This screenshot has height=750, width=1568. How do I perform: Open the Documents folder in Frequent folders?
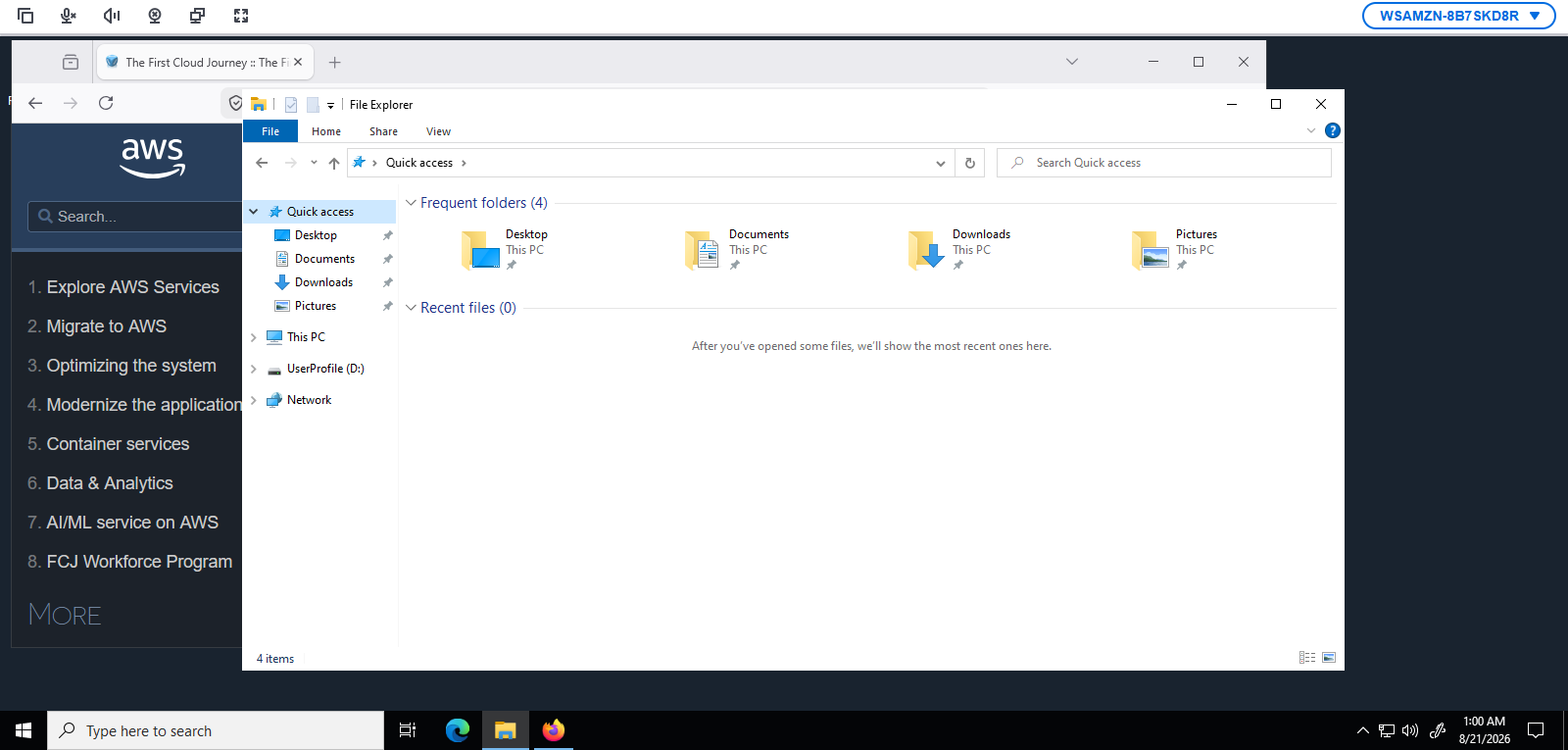(x=738, y=249)
